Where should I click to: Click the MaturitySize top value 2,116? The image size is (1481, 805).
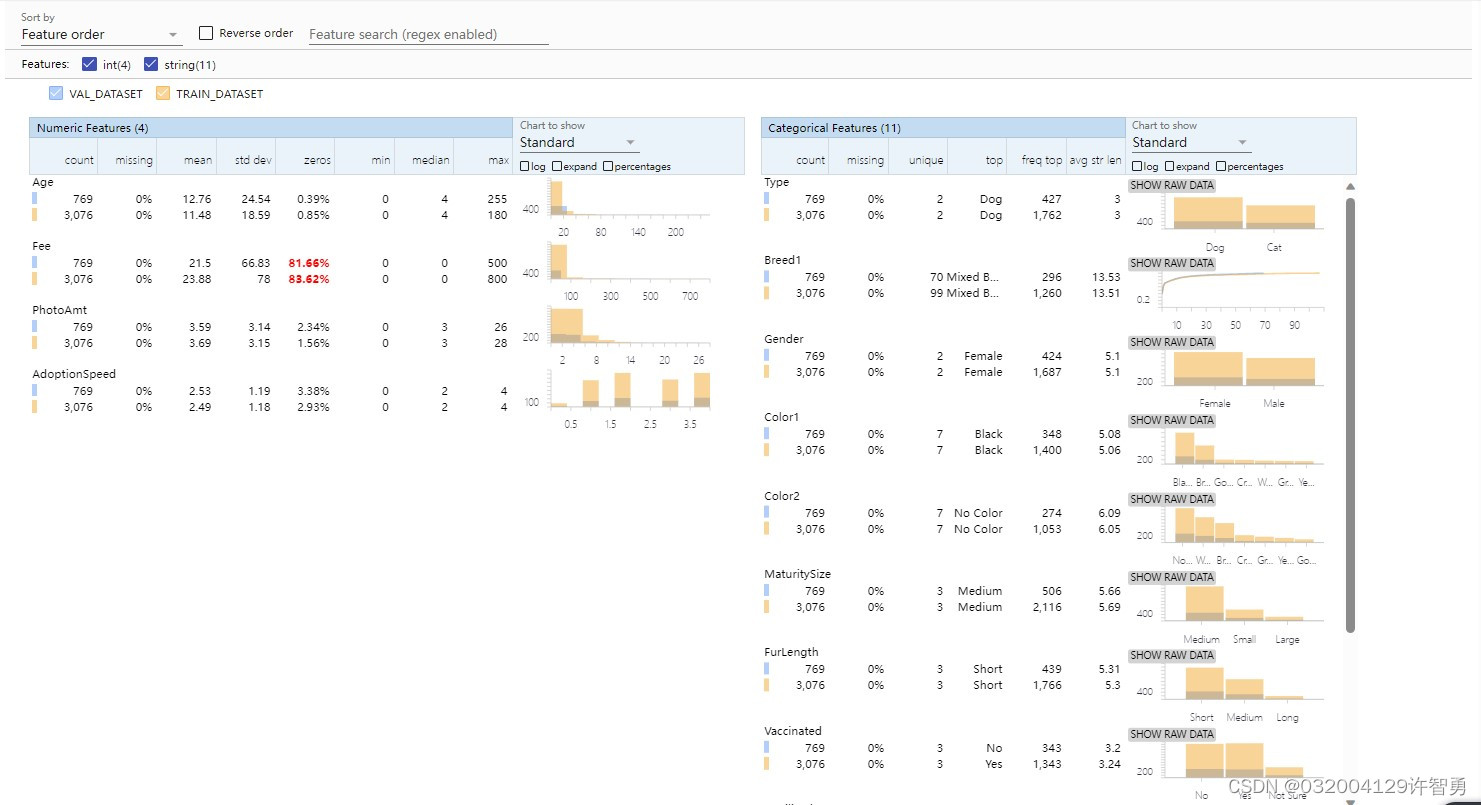click(1047, 607)
